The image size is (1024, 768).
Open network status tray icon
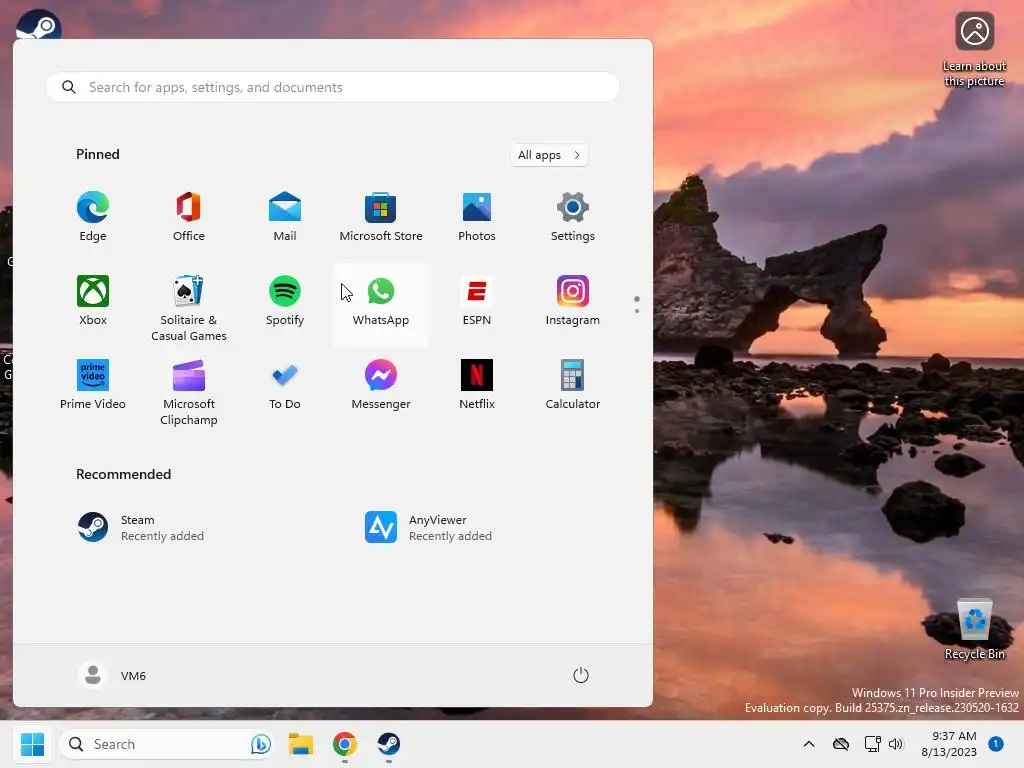tap(872, 744)
